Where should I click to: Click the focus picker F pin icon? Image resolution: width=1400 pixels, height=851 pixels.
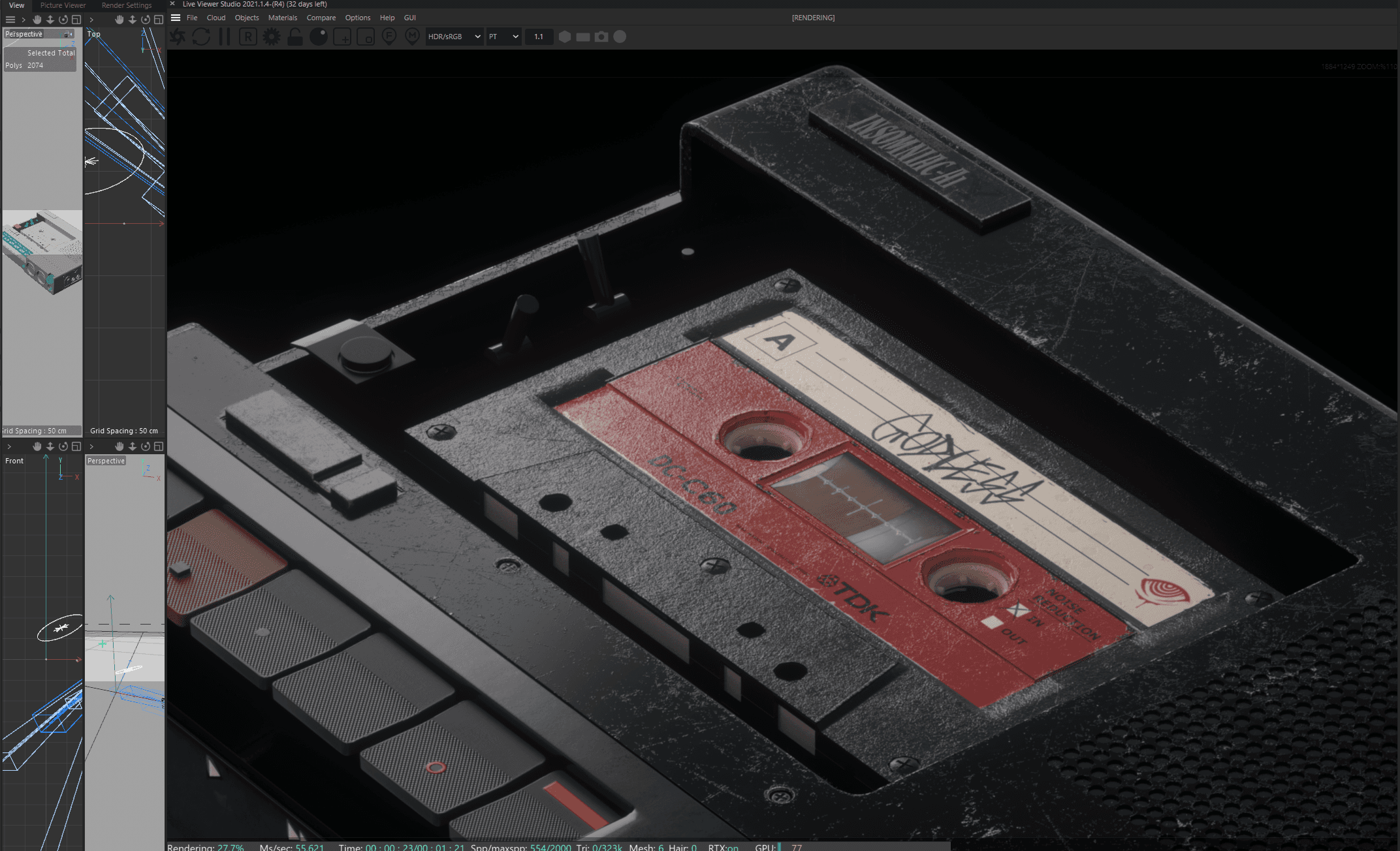click(x=389, y=37)
